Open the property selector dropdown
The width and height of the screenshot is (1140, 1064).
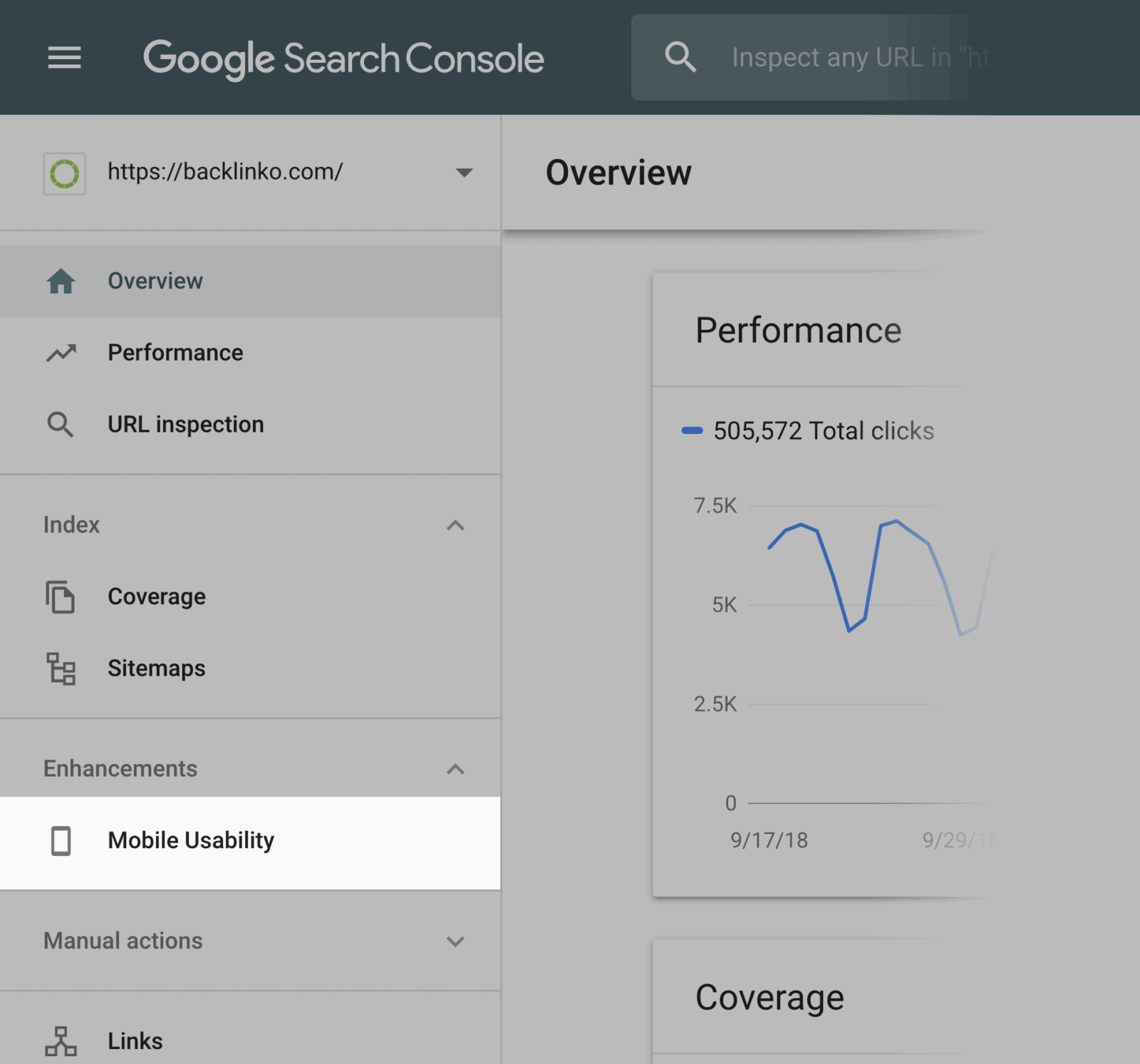click(x=464, y=172)
